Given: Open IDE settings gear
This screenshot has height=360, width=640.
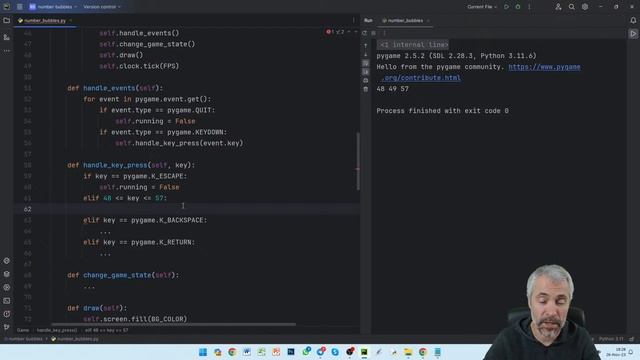Looking at the screenshot, I should [585, 7].
